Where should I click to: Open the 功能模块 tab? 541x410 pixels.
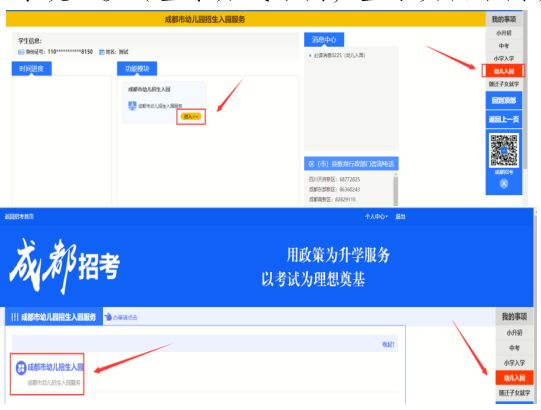click(137, 69)
